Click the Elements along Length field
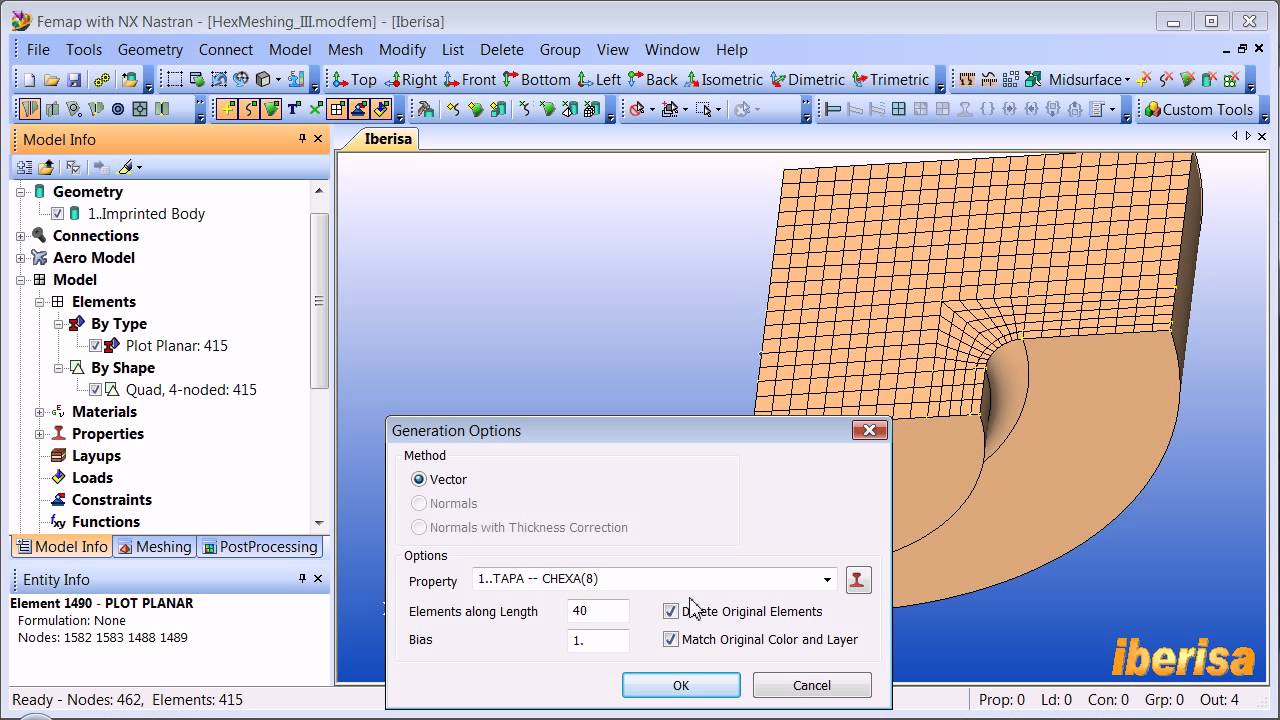1280x720 pixels. point(598,612)
